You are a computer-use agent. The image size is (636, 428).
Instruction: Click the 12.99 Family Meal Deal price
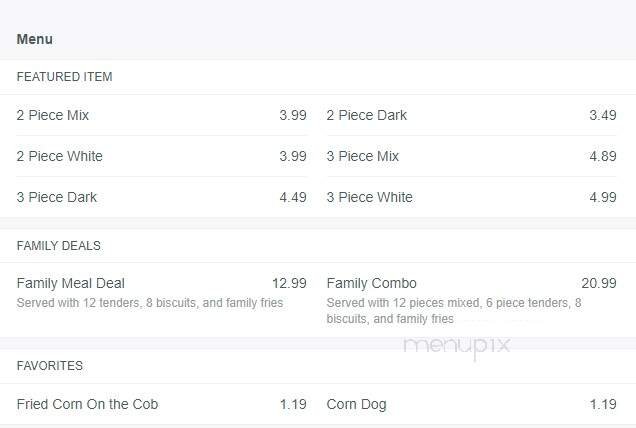(x=289, y=283)
